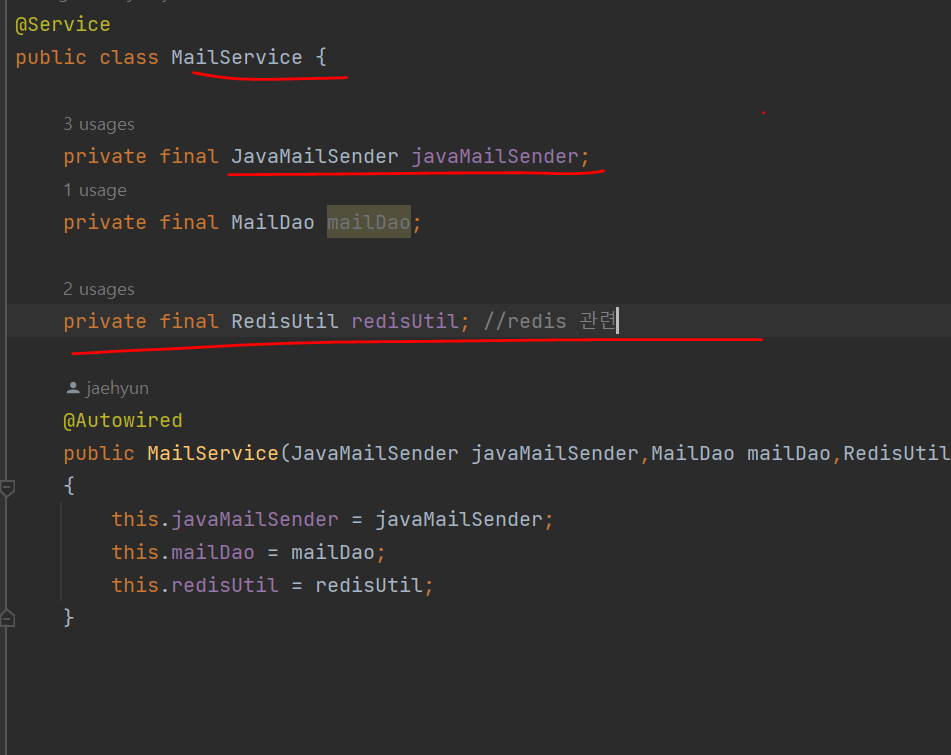Screen dimensions: 951x755
Task: Click 'this.javaMailSender' in the assignment
Action: [225, 520]
